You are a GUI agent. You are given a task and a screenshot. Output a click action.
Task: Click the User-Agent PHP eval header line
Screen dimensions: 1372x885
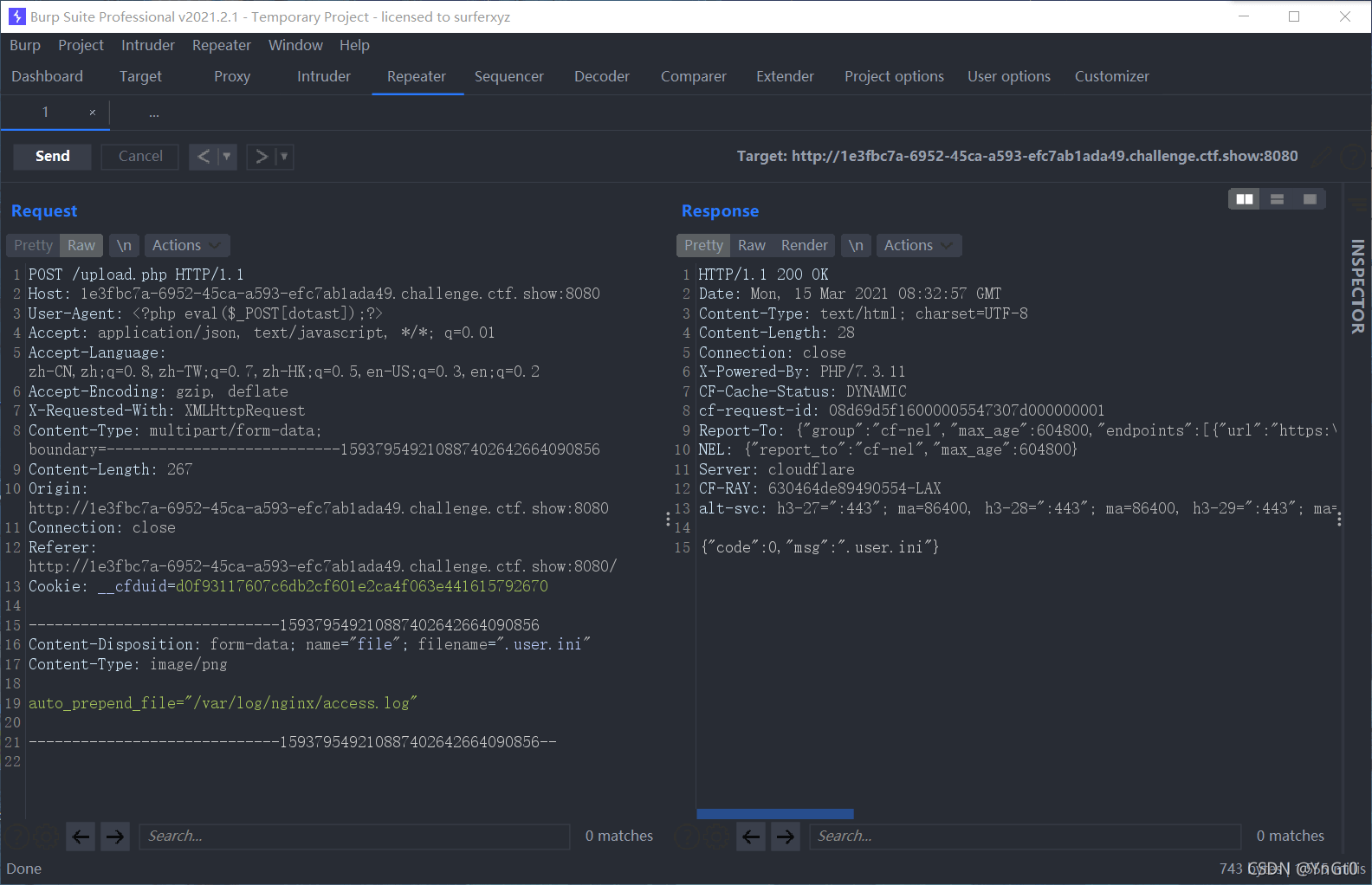point(205,313)
